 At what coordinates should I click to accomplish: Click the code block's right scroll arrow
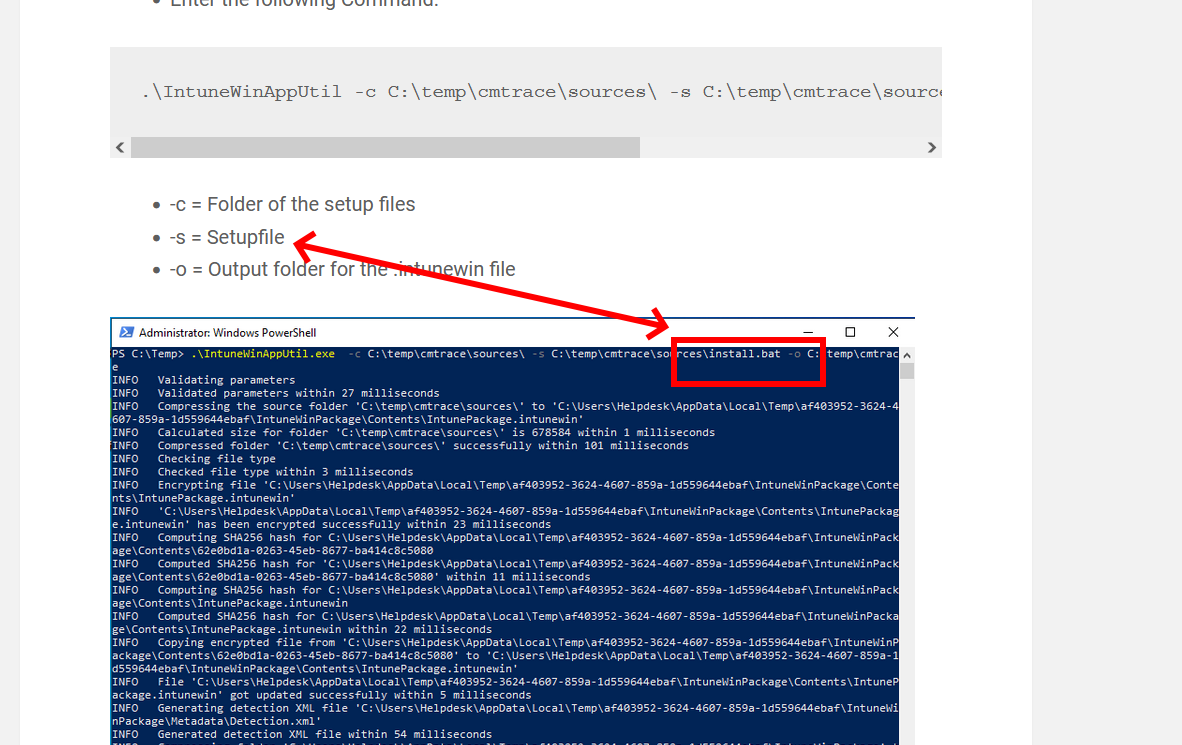pyautogui.click(x=932, y=148)
